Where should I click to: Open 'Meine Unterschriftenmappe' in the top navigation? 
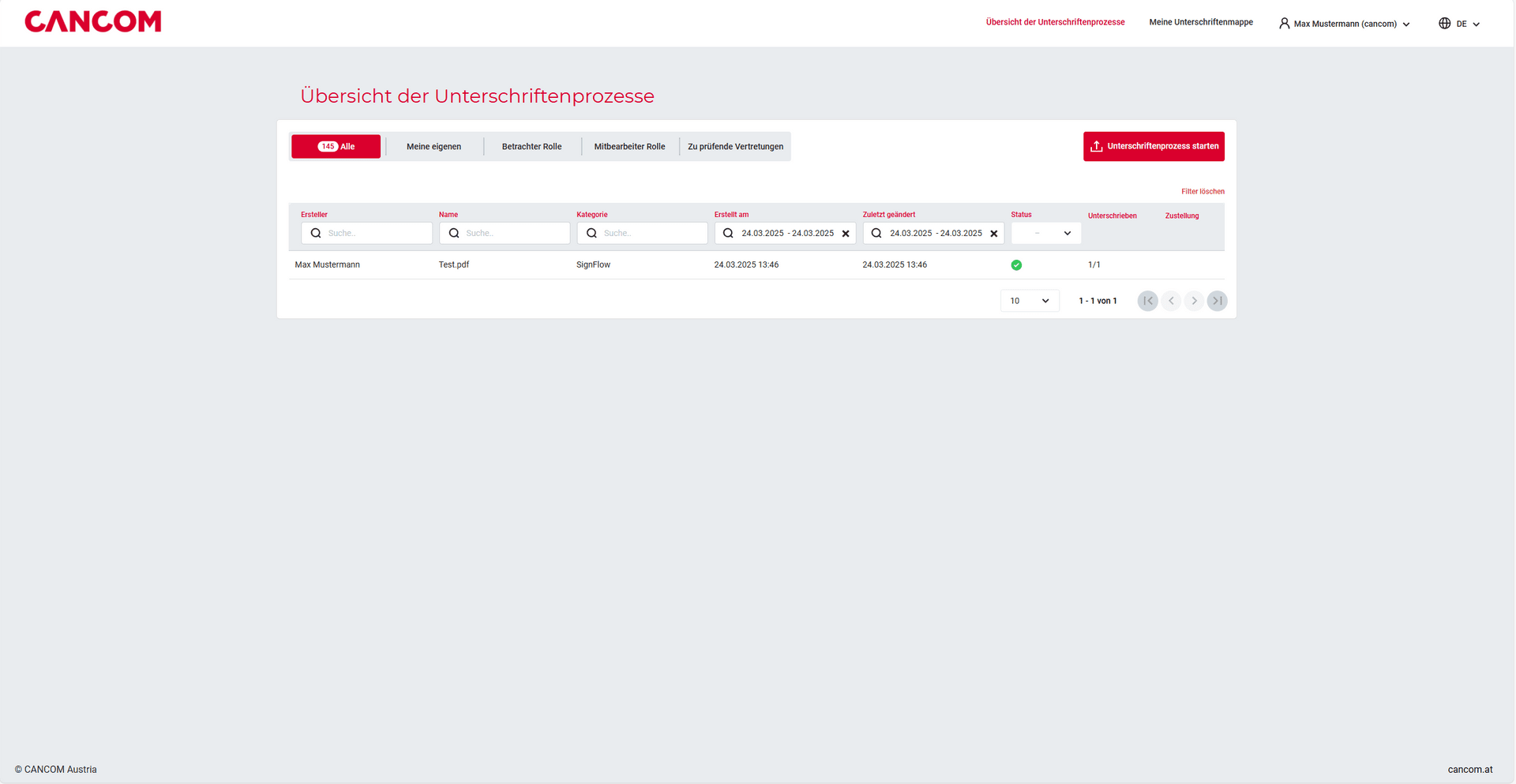tap(1200, 22)
